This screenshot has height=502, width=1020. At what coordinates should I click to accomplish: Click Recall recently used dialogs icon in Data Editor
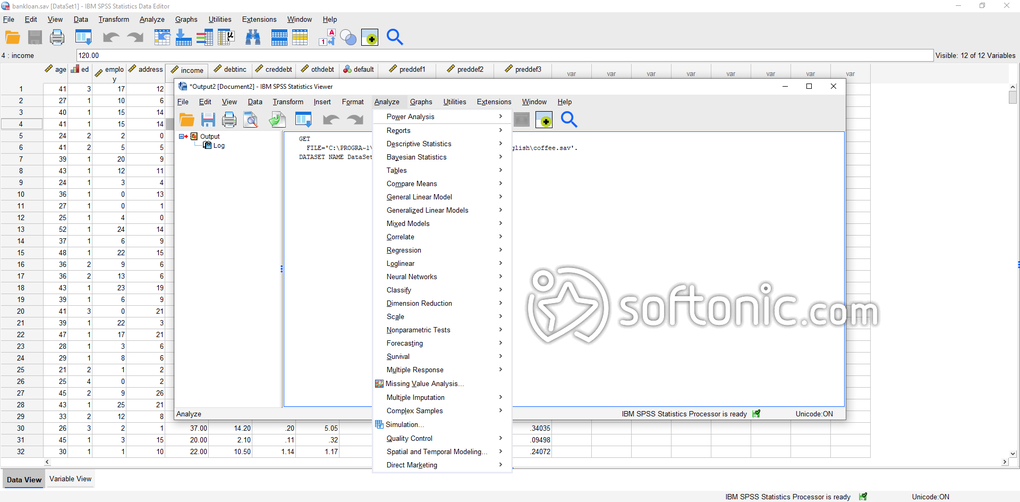pyautogui.click(x=83, y=37)
